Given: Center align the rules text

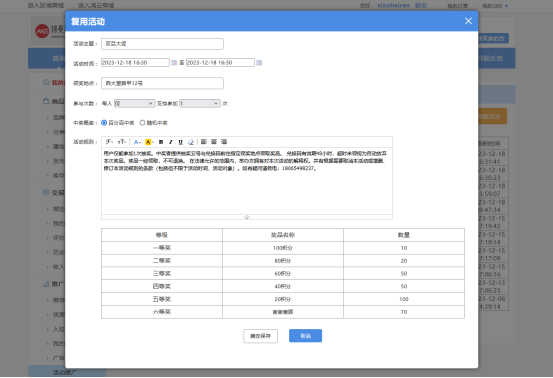Looking at the screenshot, I should (214, 142).
